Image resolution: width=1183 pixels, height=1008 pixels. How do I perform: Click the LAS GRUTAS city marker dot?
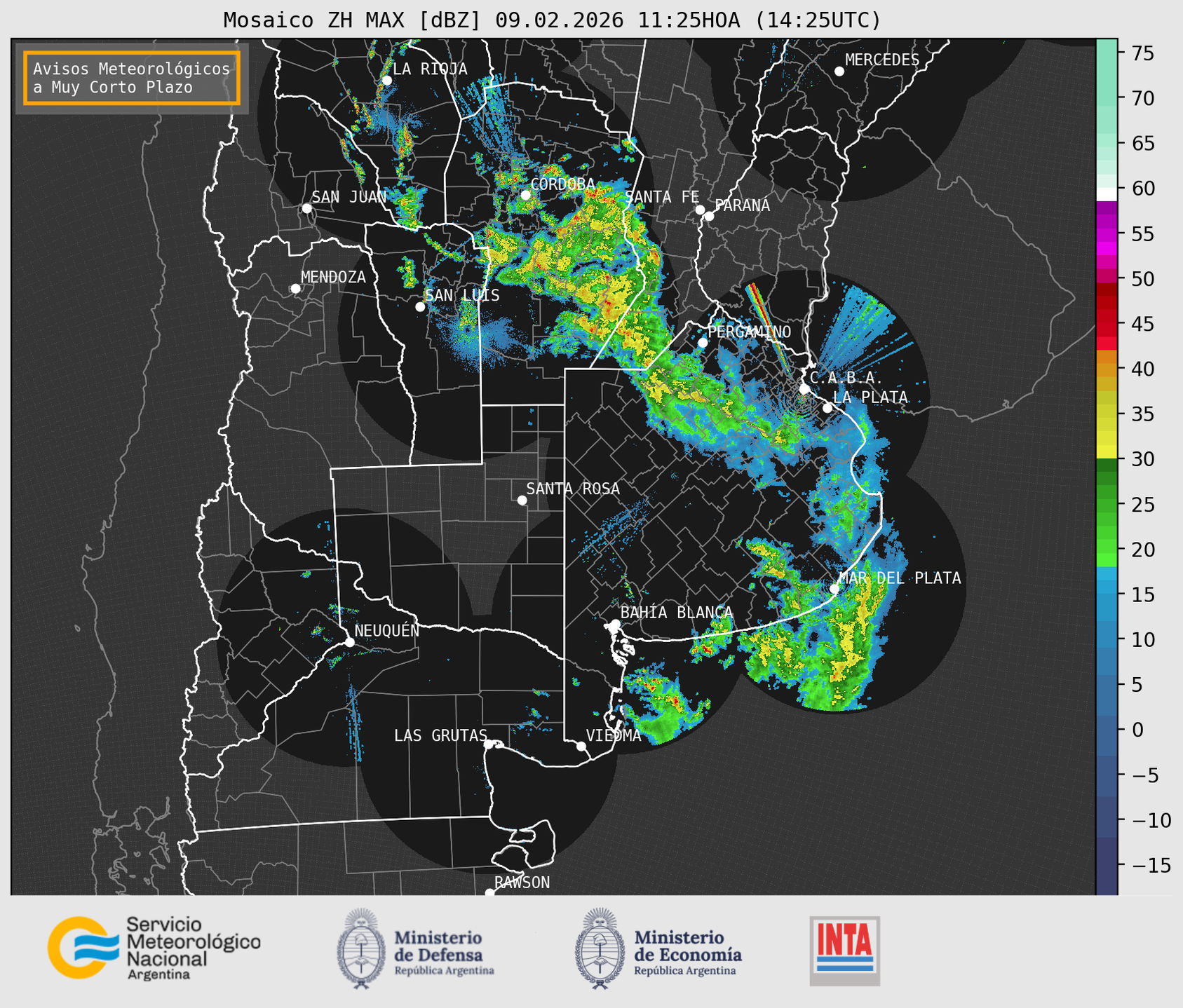tap(489, 744)
